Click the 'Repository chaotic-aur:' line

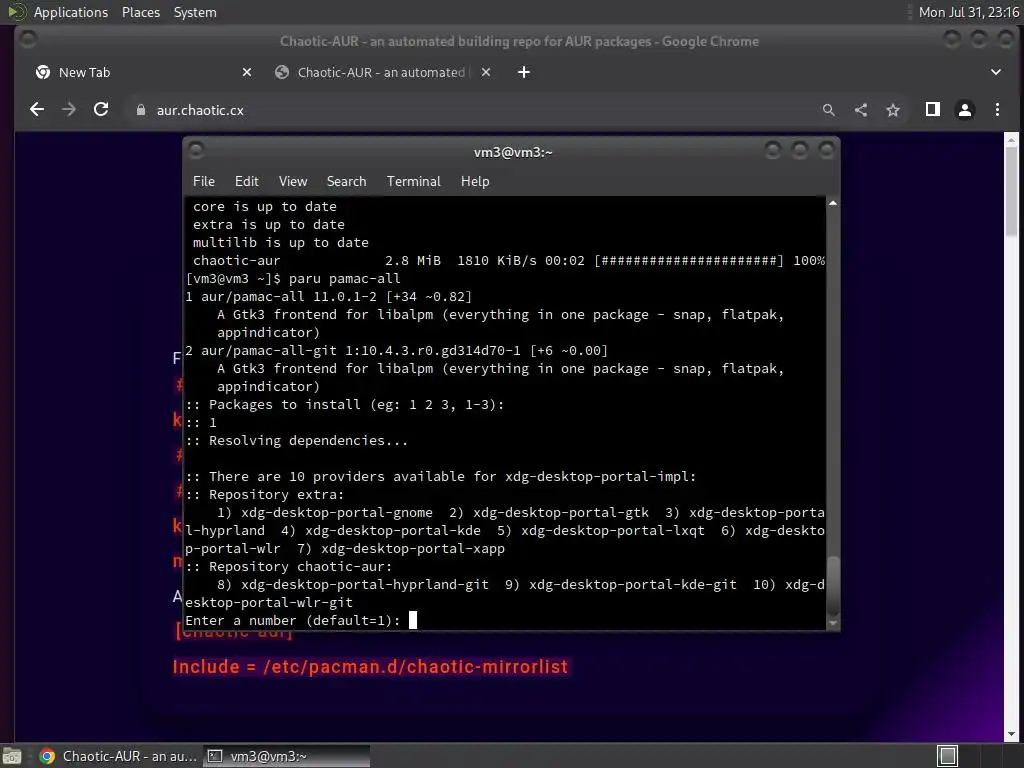click(289, 567)
